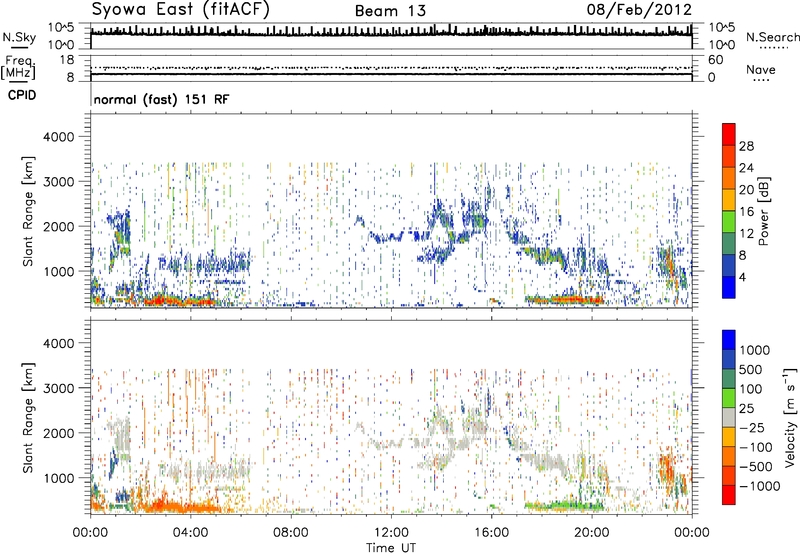
Task: Click the "1000" range tick in power panel
Action: click(58, 271)
